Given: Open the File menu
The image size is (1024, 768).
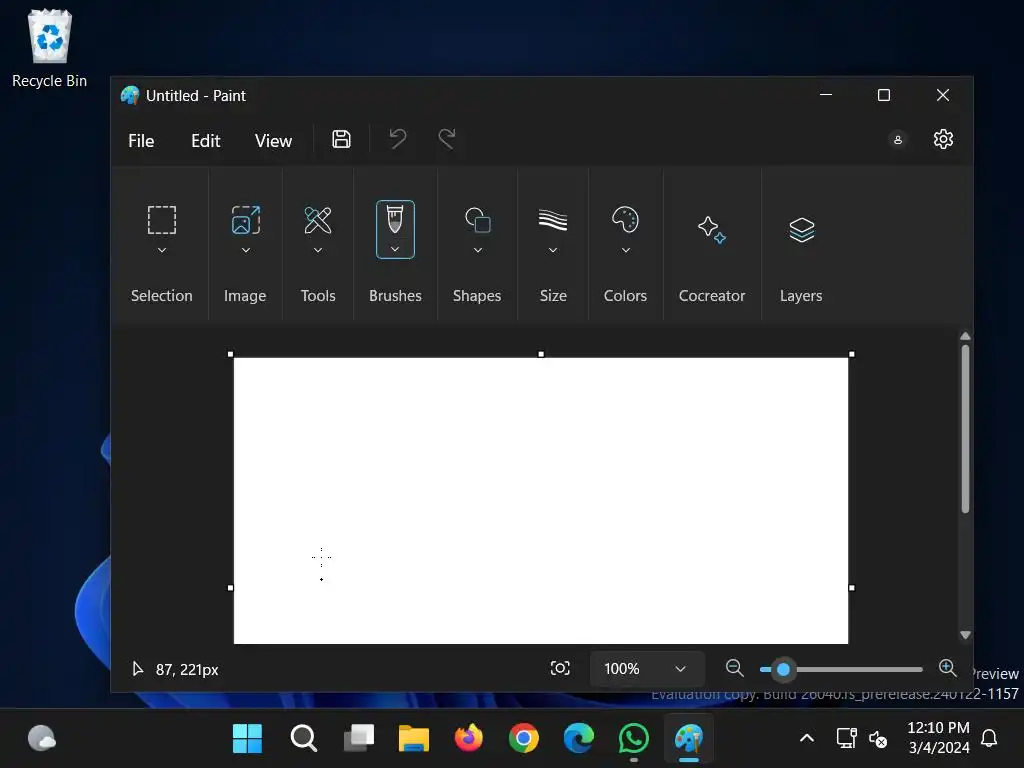Looking at the screenshot, I should point(141,140).
